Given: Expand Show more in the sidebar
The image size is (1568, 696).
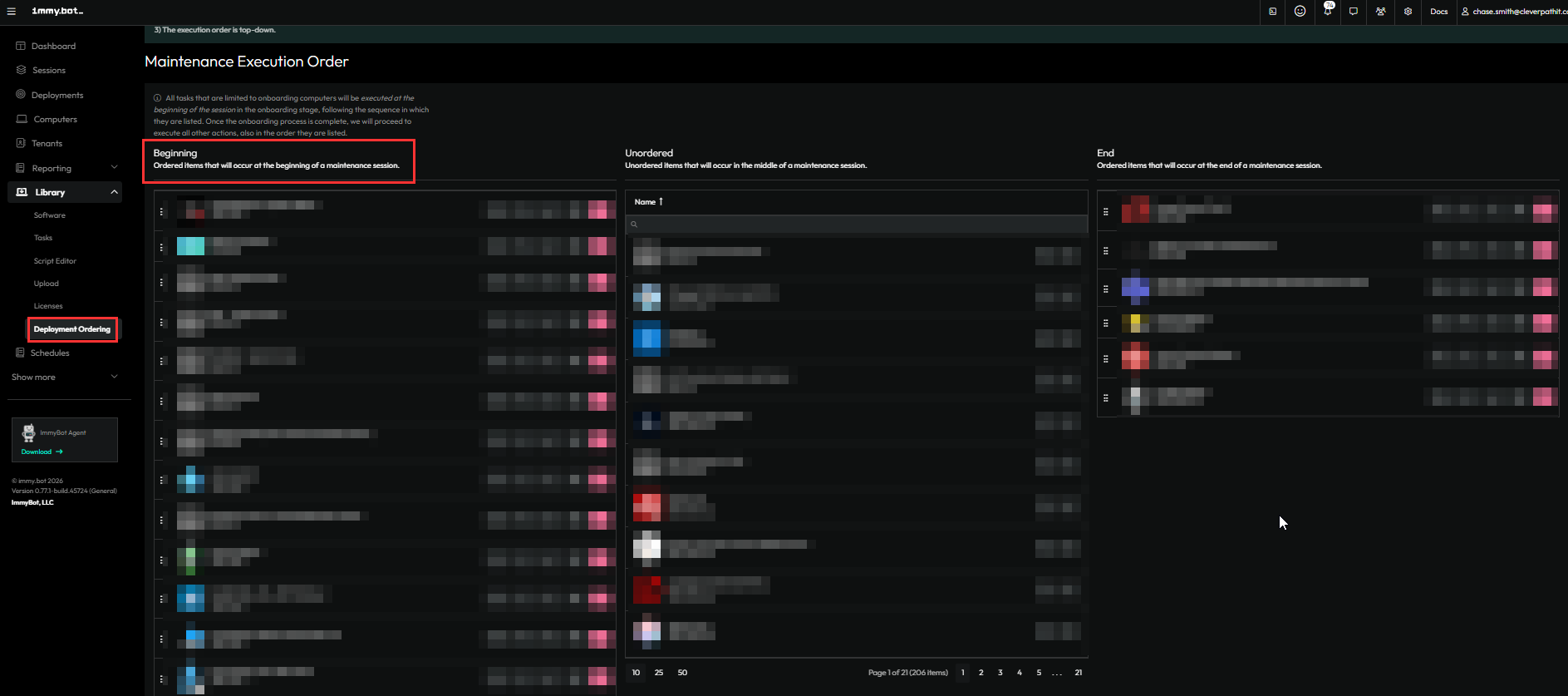Looking at the screenshot, I should point(114,377).
